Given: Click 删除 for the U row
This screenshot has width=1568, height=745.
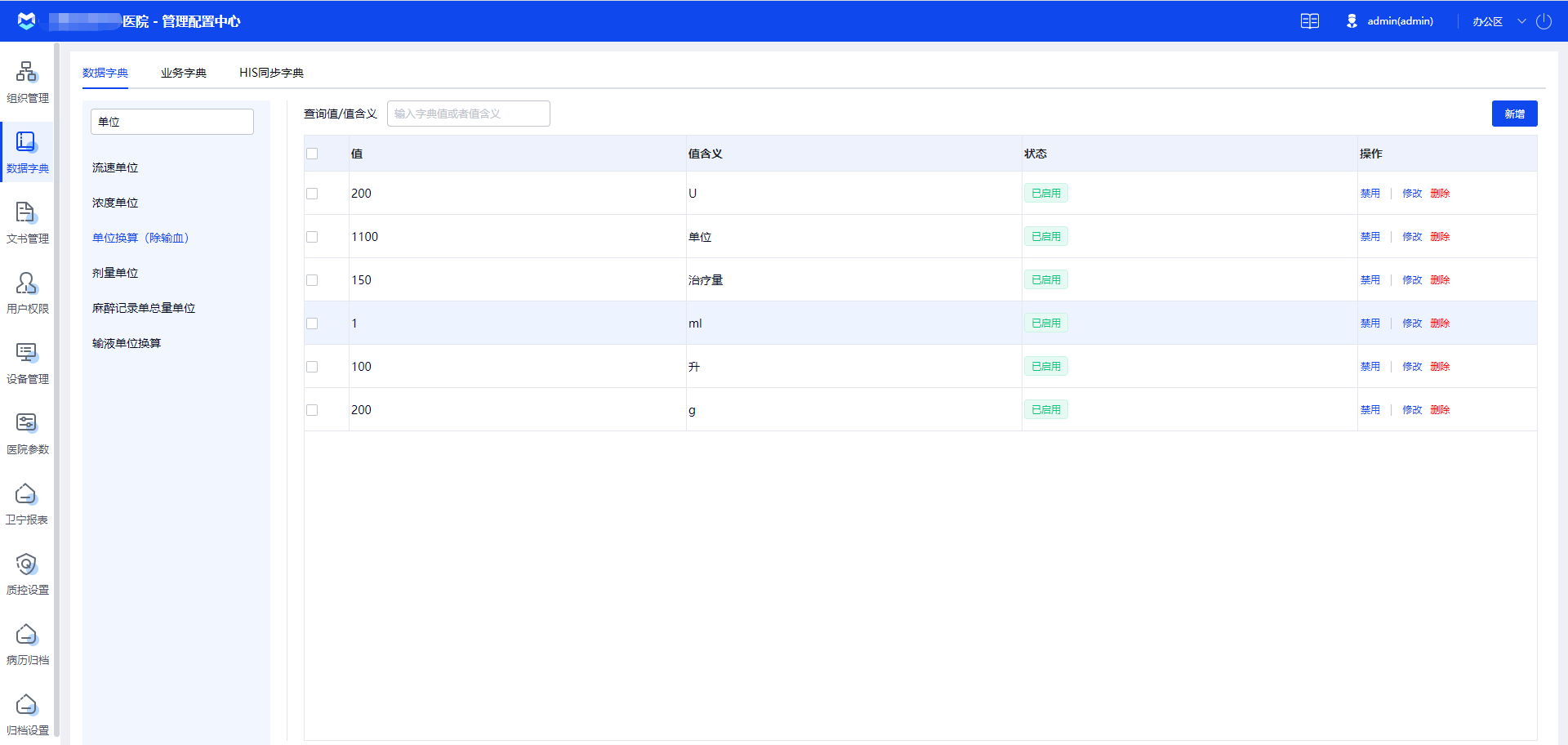Looking at the screenshot, I should 1440,194.
